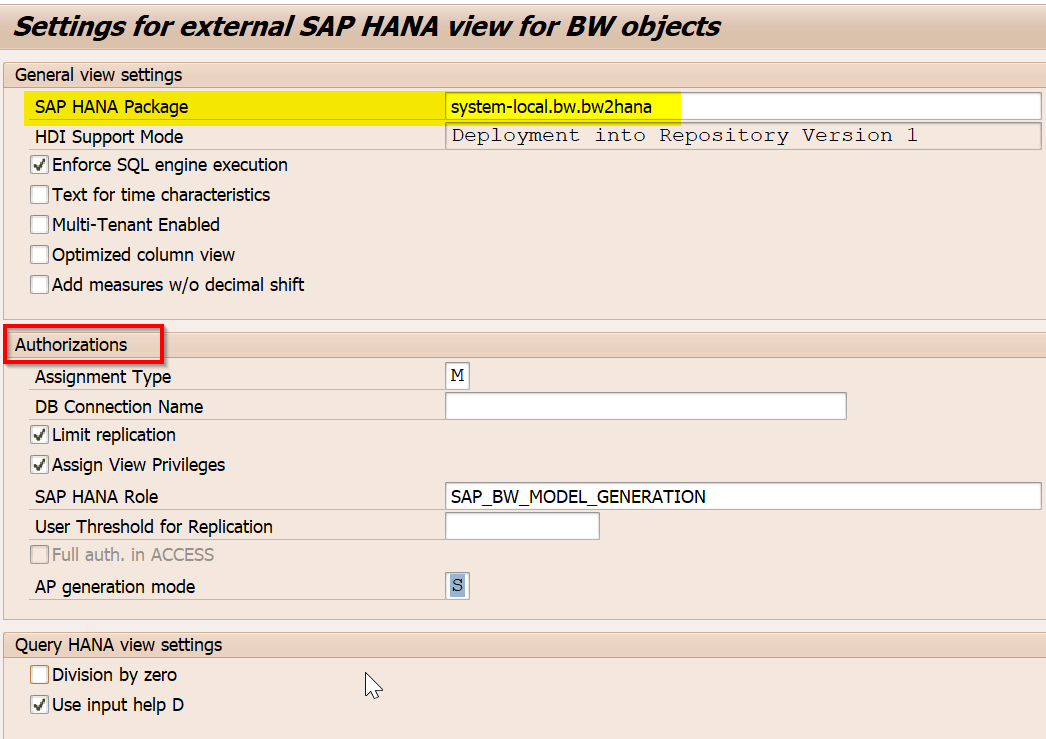Click the SAP HANA Package label

click(111, 107)
